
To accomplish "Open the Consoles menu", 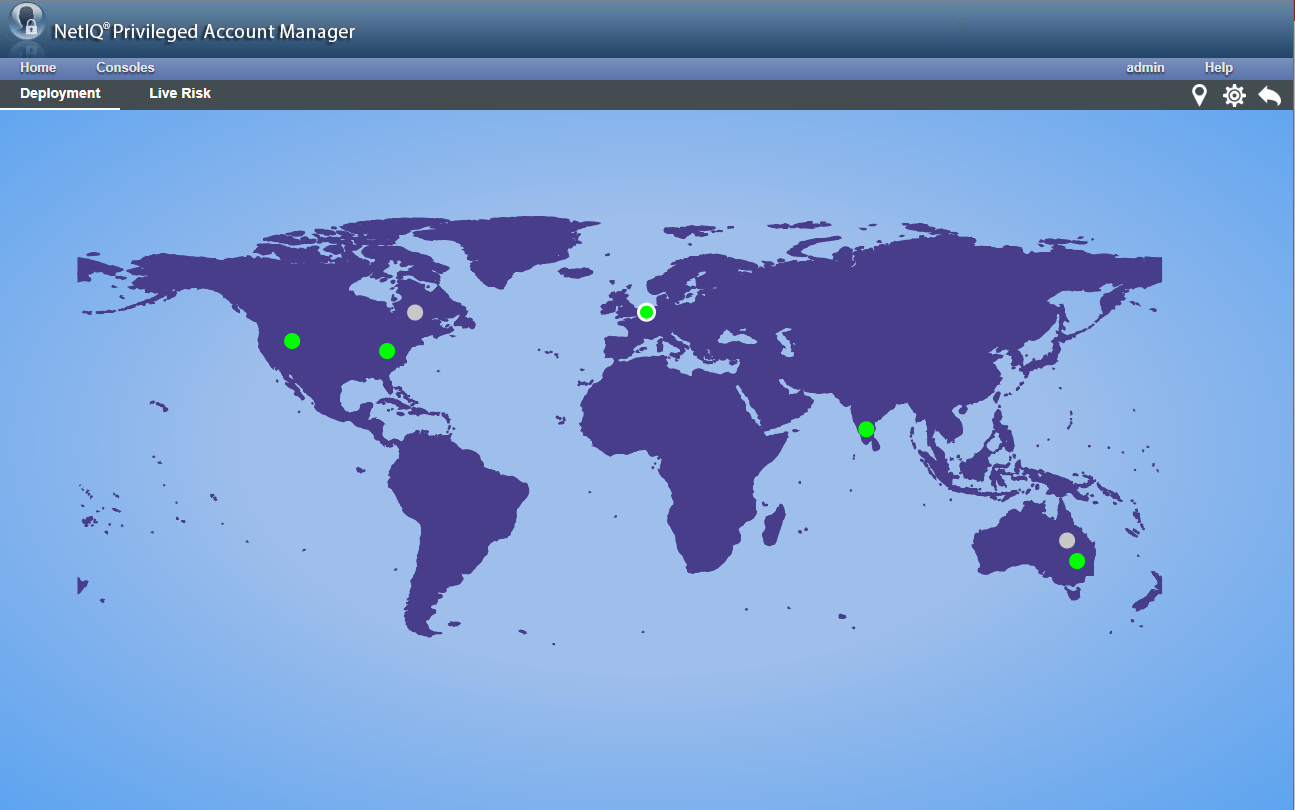I will [x=125, y=68].
